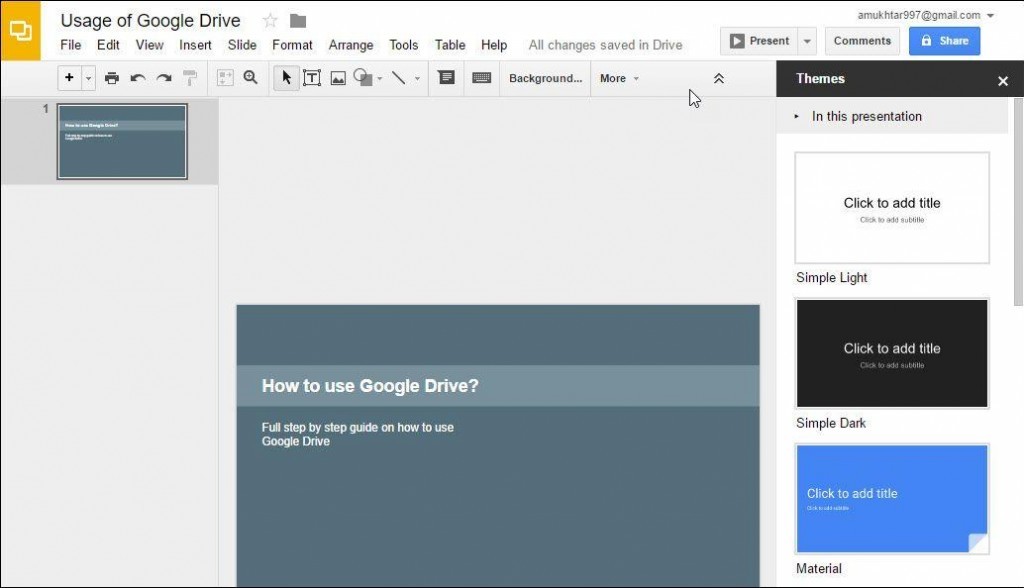Image resolution: width=1024 pixels, height=588 pixels.
Task: Select the Line tool
Action: [398, 78]
